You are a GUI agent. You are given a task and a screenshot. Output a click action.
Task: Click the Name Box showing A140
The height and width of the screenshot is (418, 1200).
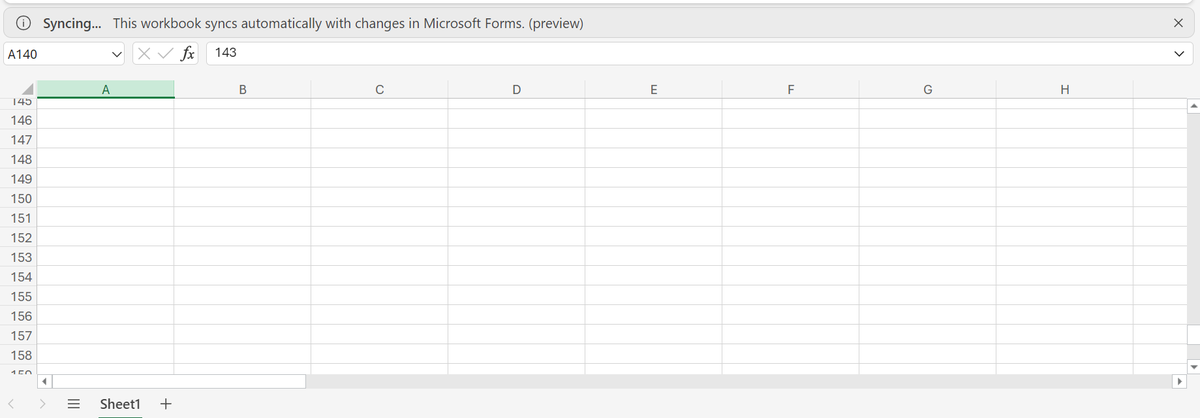[54, 54]
